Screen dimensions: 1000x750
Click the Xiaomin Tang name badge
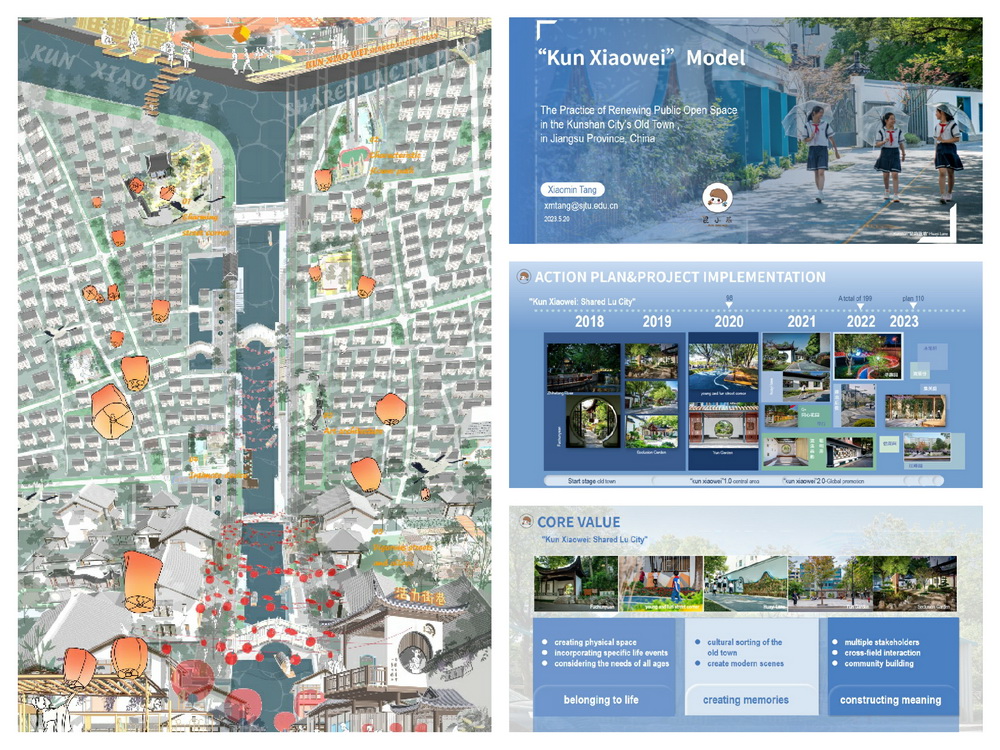572,189
